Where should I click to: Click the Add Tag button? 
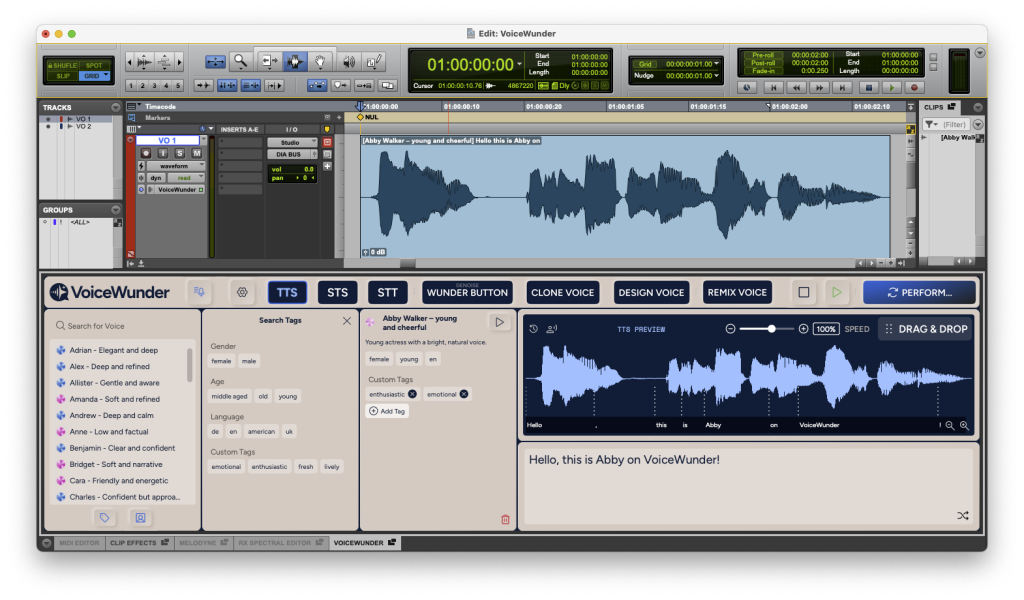pos(387,411)
